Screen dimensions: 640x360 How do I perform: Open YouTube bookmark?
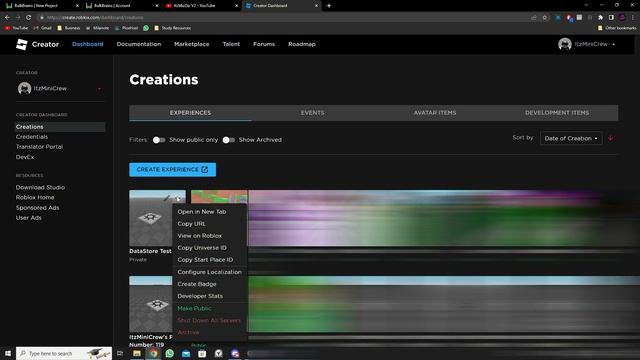[x=16, y=28]
